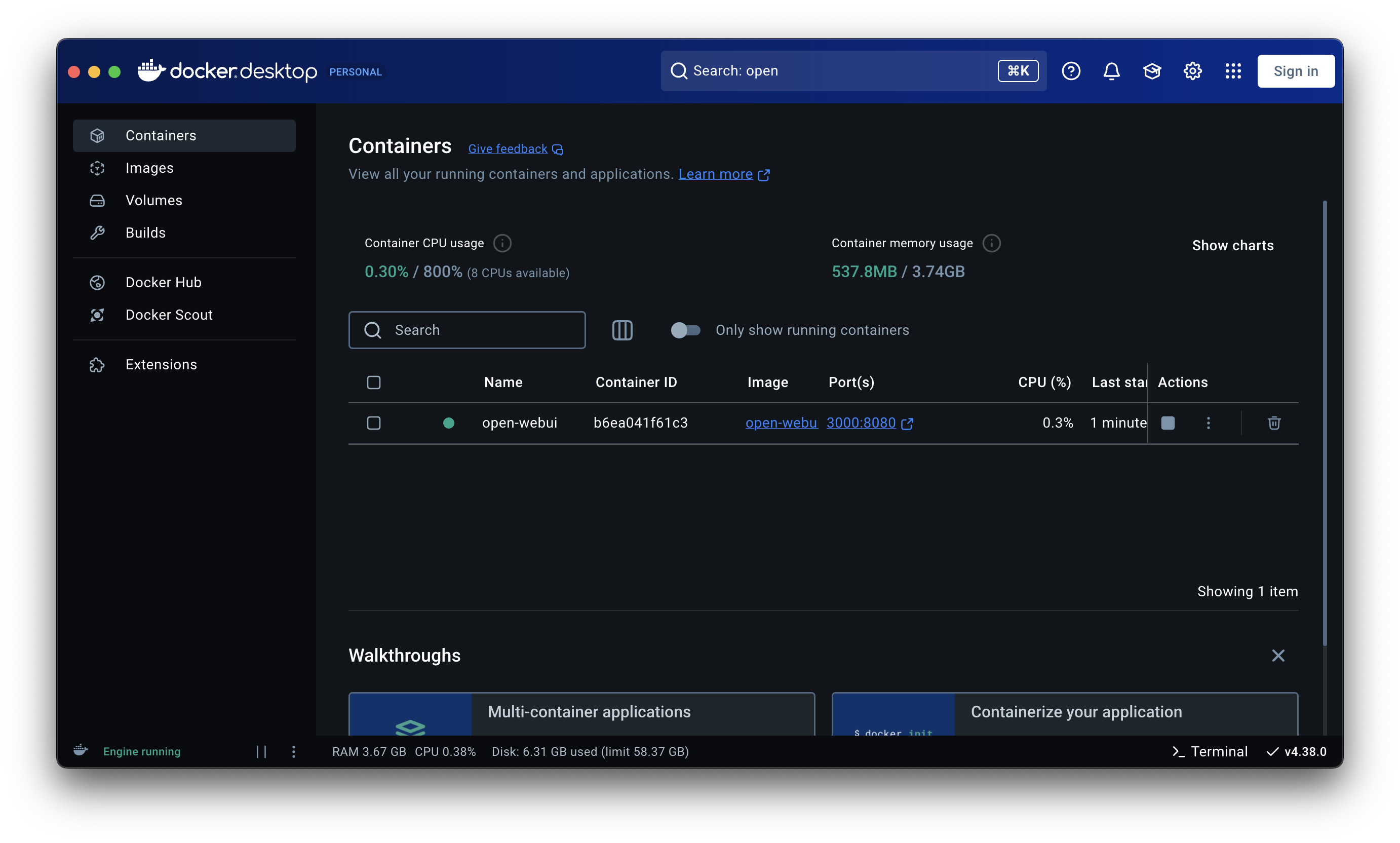Open Builds in sidebar

tap(184, 233)
